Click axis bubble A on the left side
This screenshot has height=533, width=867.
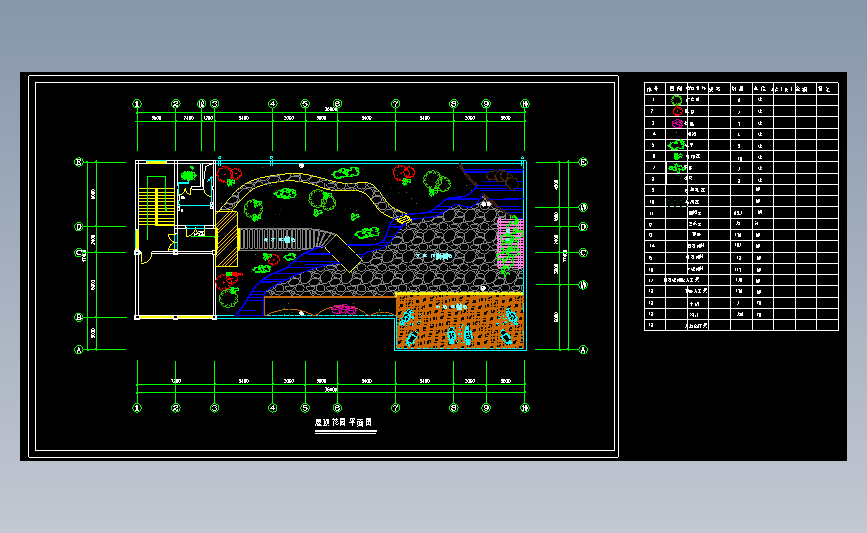pos(79,350)
